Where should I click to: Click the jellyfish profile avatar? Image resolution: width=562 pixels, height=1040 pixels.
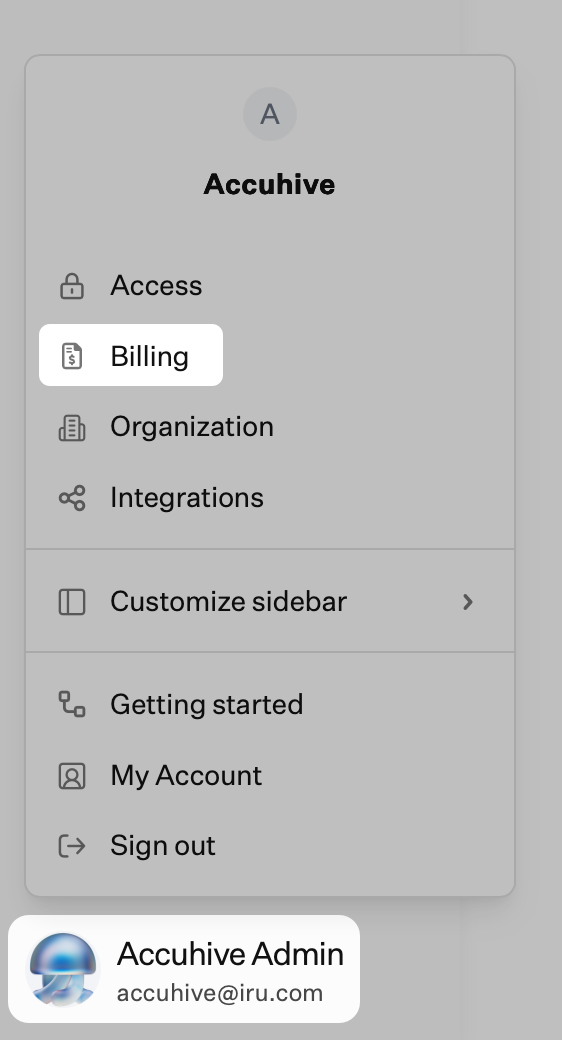click(x=63, y=969)
